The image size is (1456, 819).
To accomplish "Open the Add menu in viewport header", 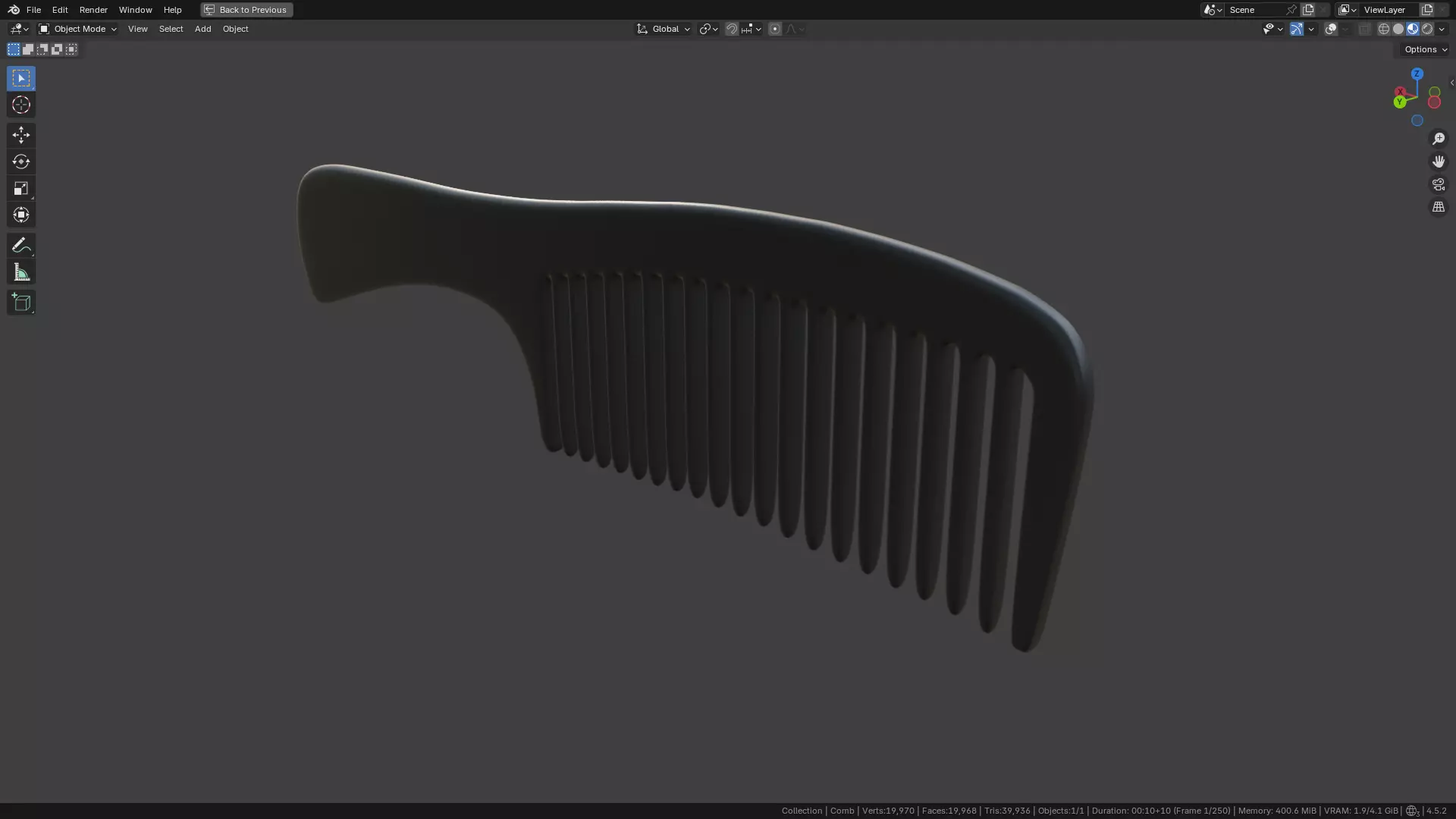I will pyautogui.click(x=202, y=29).
